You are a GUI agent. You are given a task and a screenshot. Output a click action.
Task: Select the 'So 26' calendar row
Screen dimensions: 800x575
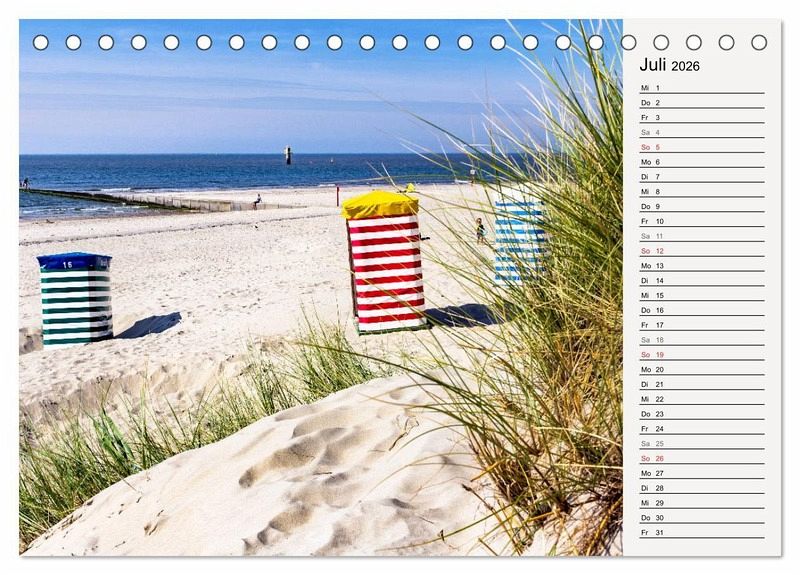pos(702,458)
